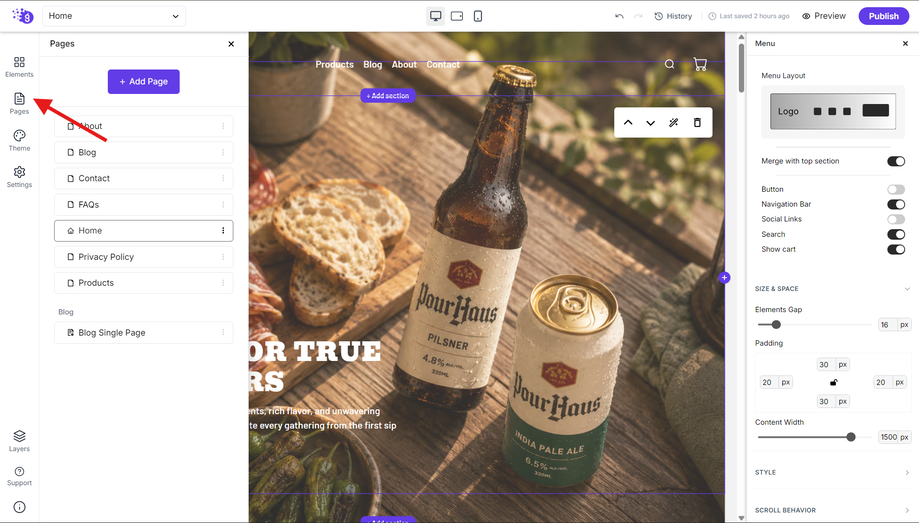Open Elements Gap unit dropdown

pos(904,325)
